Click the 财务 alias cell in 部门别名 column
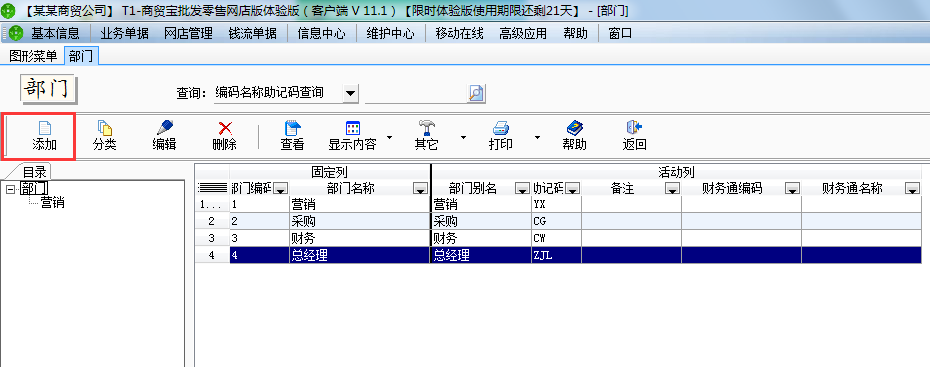This screenshot has height=367, width=930. (x=481, y=238)
